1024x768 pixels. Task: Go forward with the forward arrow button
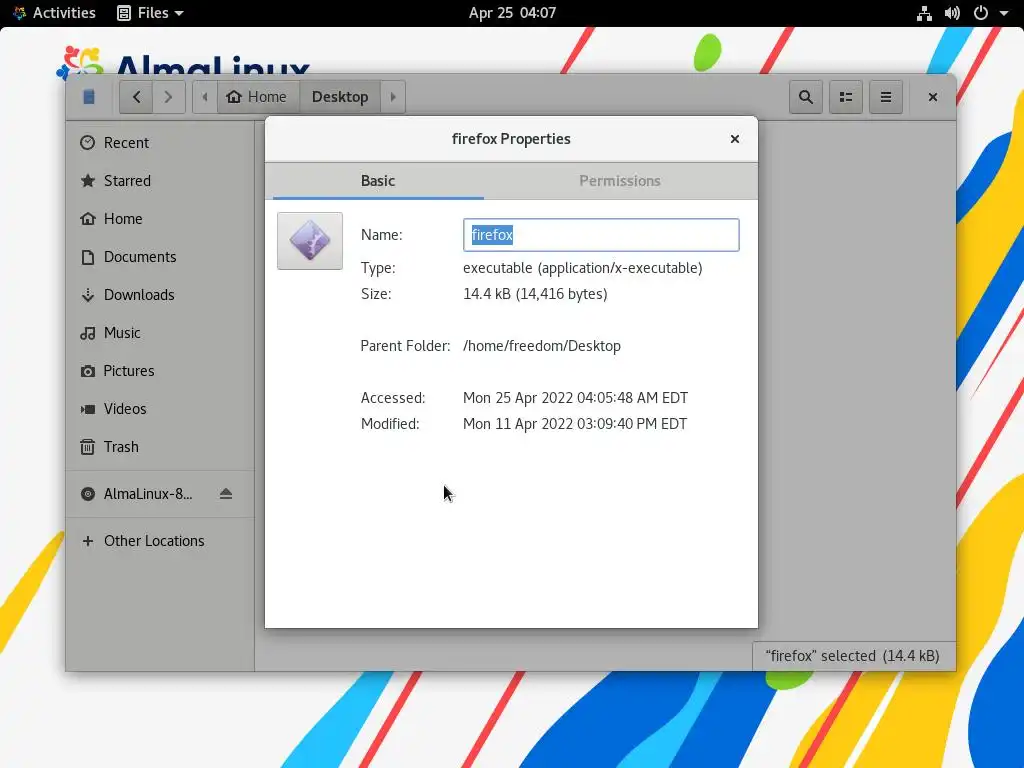tap(168, 97)
